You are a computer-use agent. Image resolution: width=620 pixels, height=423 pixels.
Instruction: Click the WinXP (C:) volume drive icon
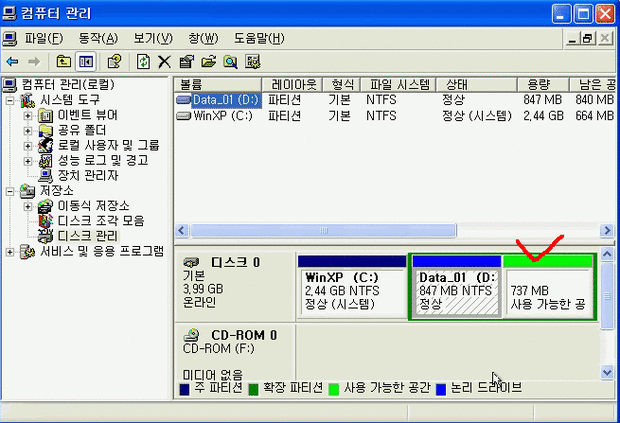click(x=183, y=116)
